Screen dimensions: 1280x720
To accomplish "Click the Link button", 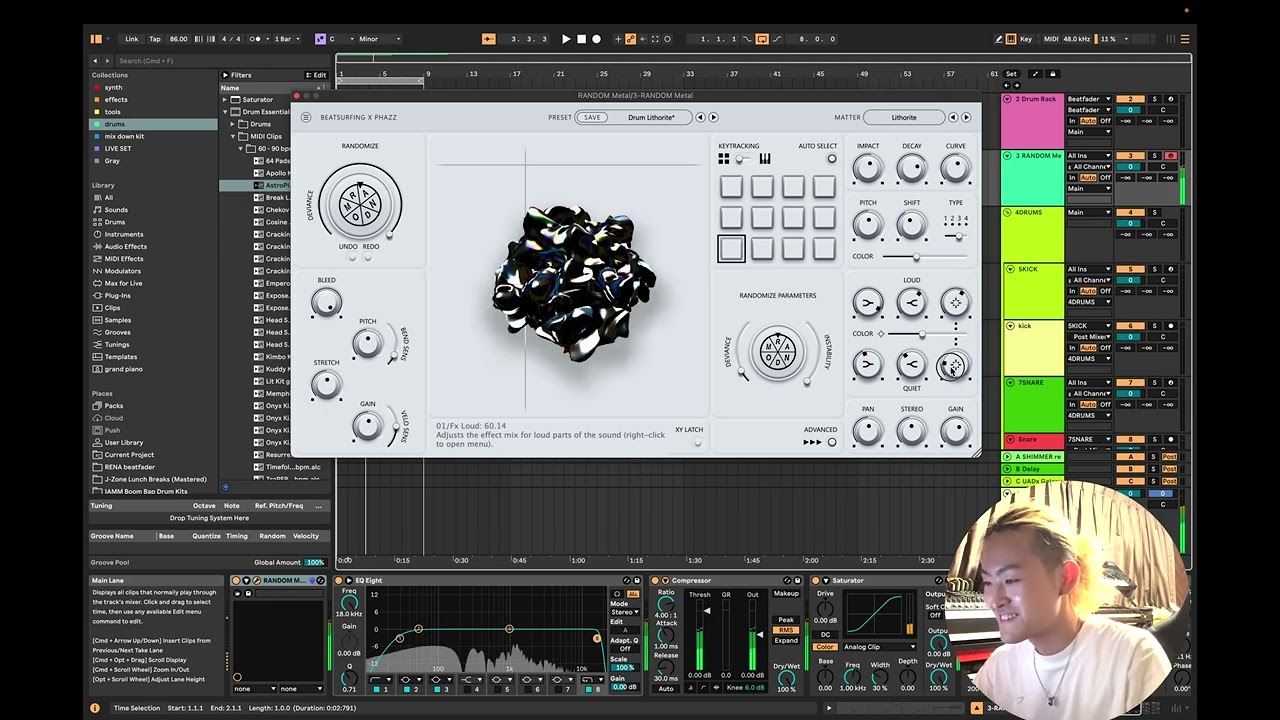I will click(x=132, y=39).
